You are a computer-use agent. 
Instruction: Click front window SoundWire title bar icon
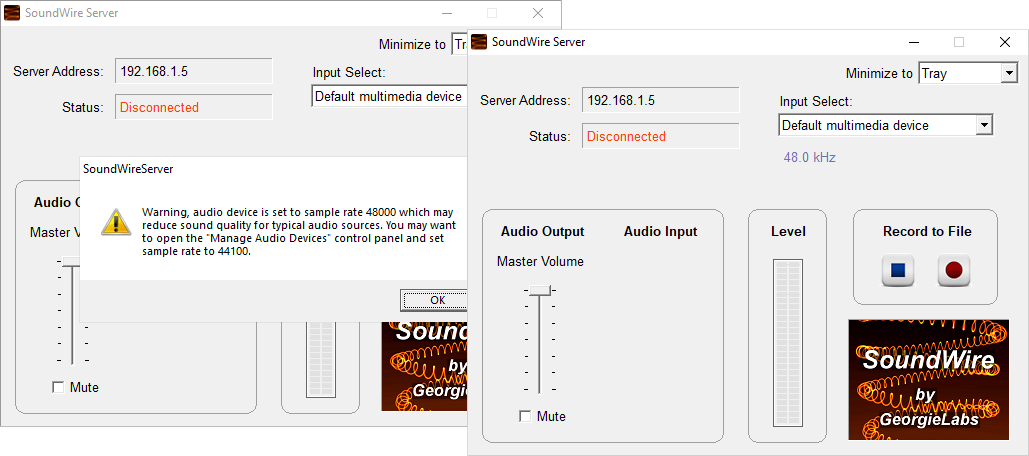479,42
